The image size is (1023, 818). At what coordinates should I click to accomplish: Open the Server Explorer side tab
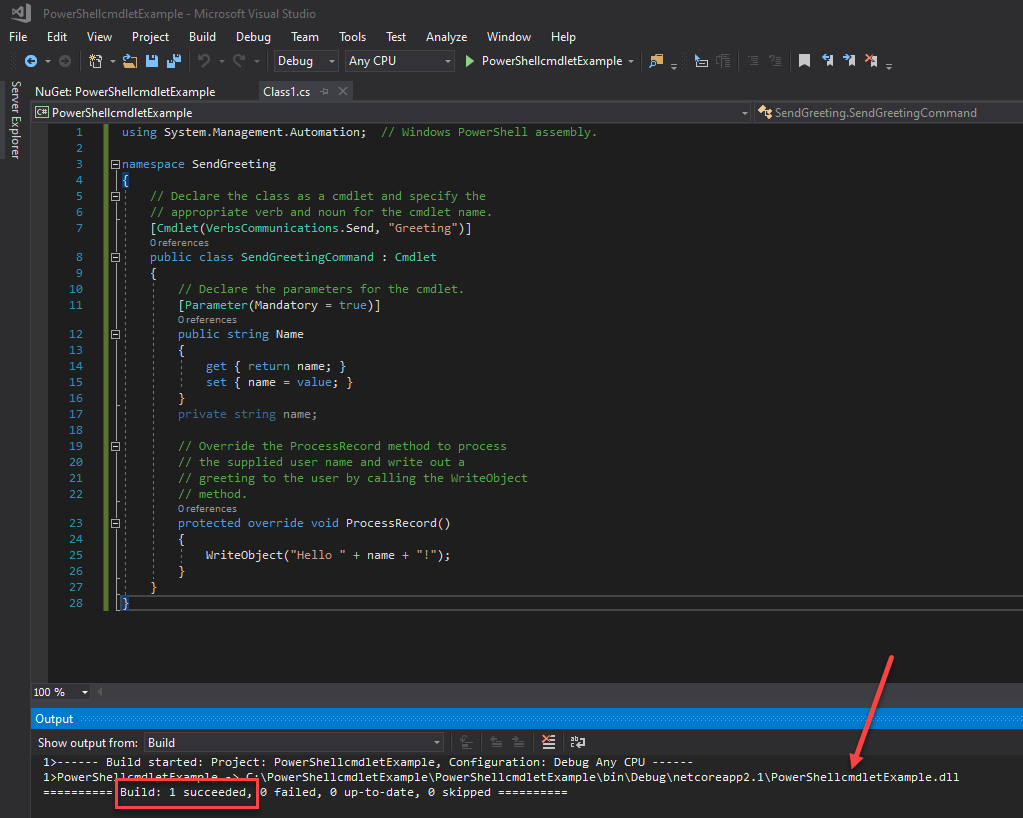16,120
